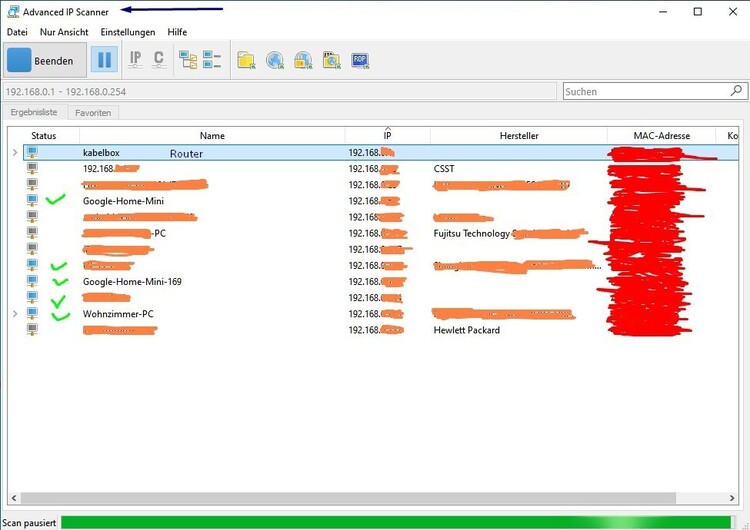Click the CSST manufacturer cell
The width and height of the screenshot is (750, 530).
click(444, 168)
